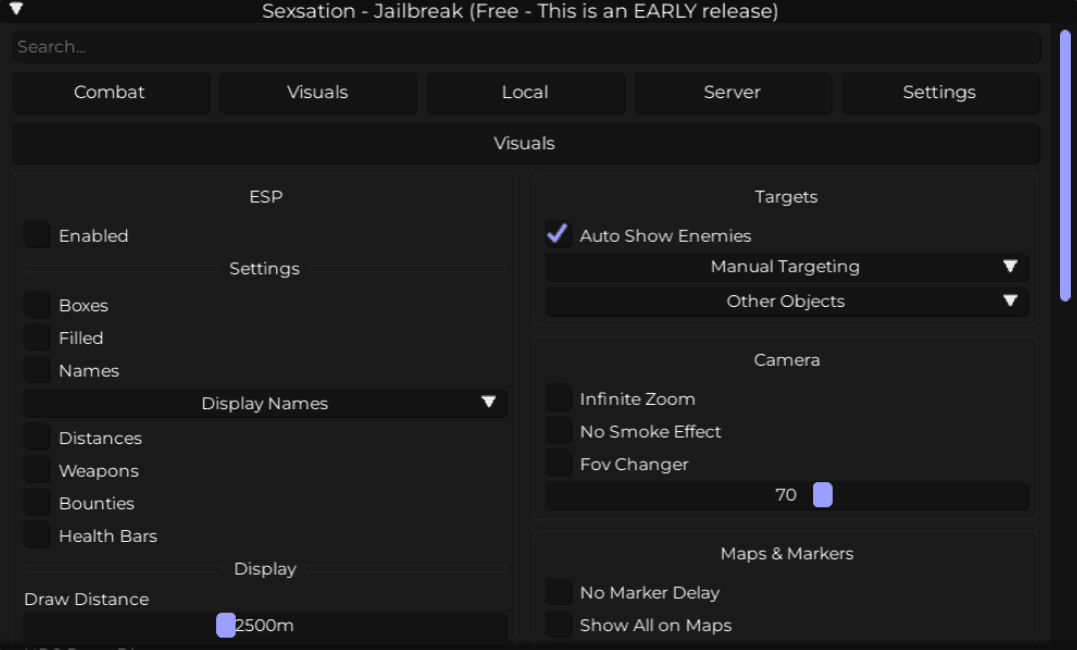Click the Sexsation - Jailbreak window title
Image resolution: width=1077 pixels, height=650 pixels.
(x=520, y=11)
